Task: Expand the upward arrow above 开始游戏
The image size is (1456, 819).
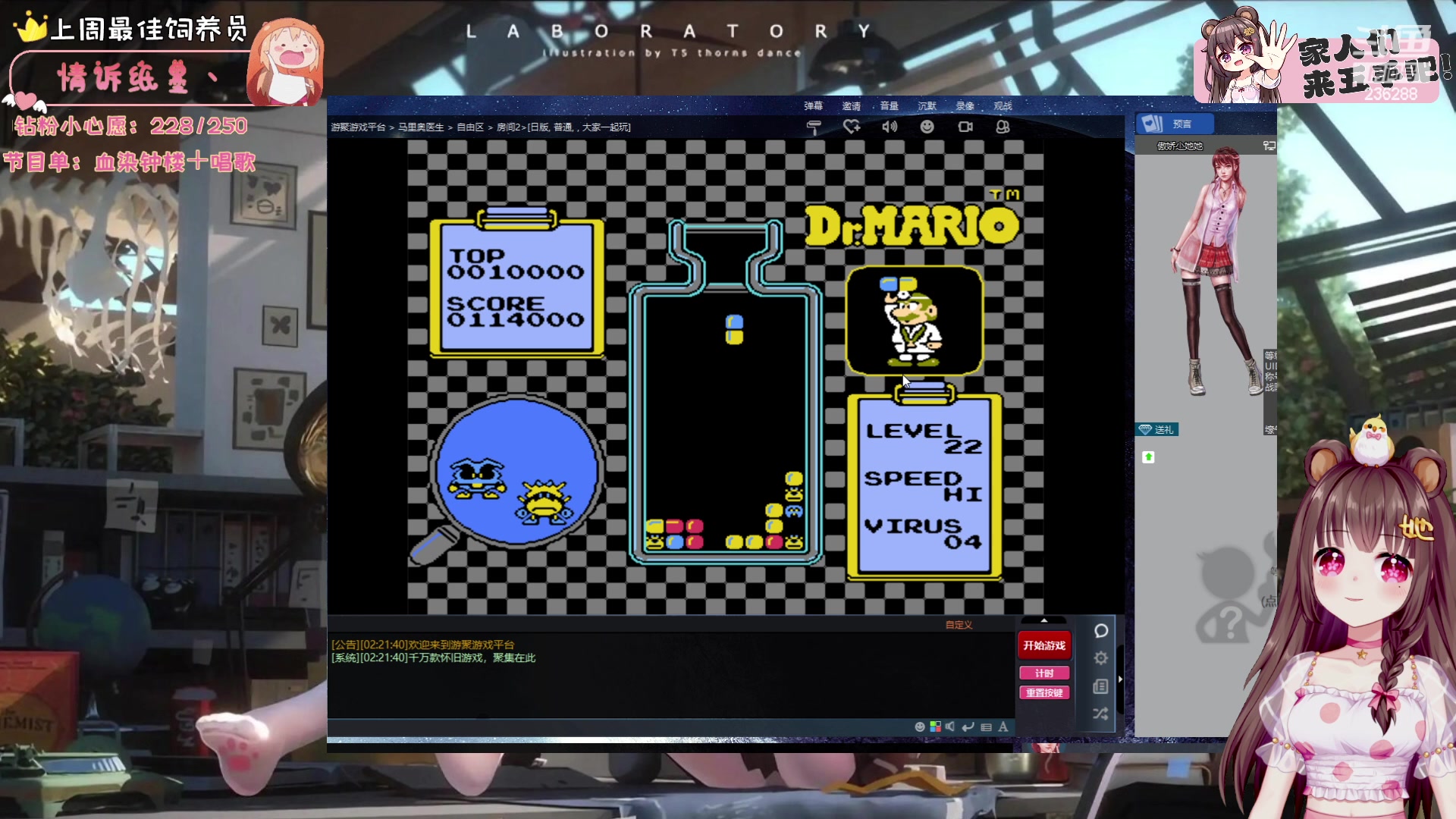Action: coord(1044,620)
